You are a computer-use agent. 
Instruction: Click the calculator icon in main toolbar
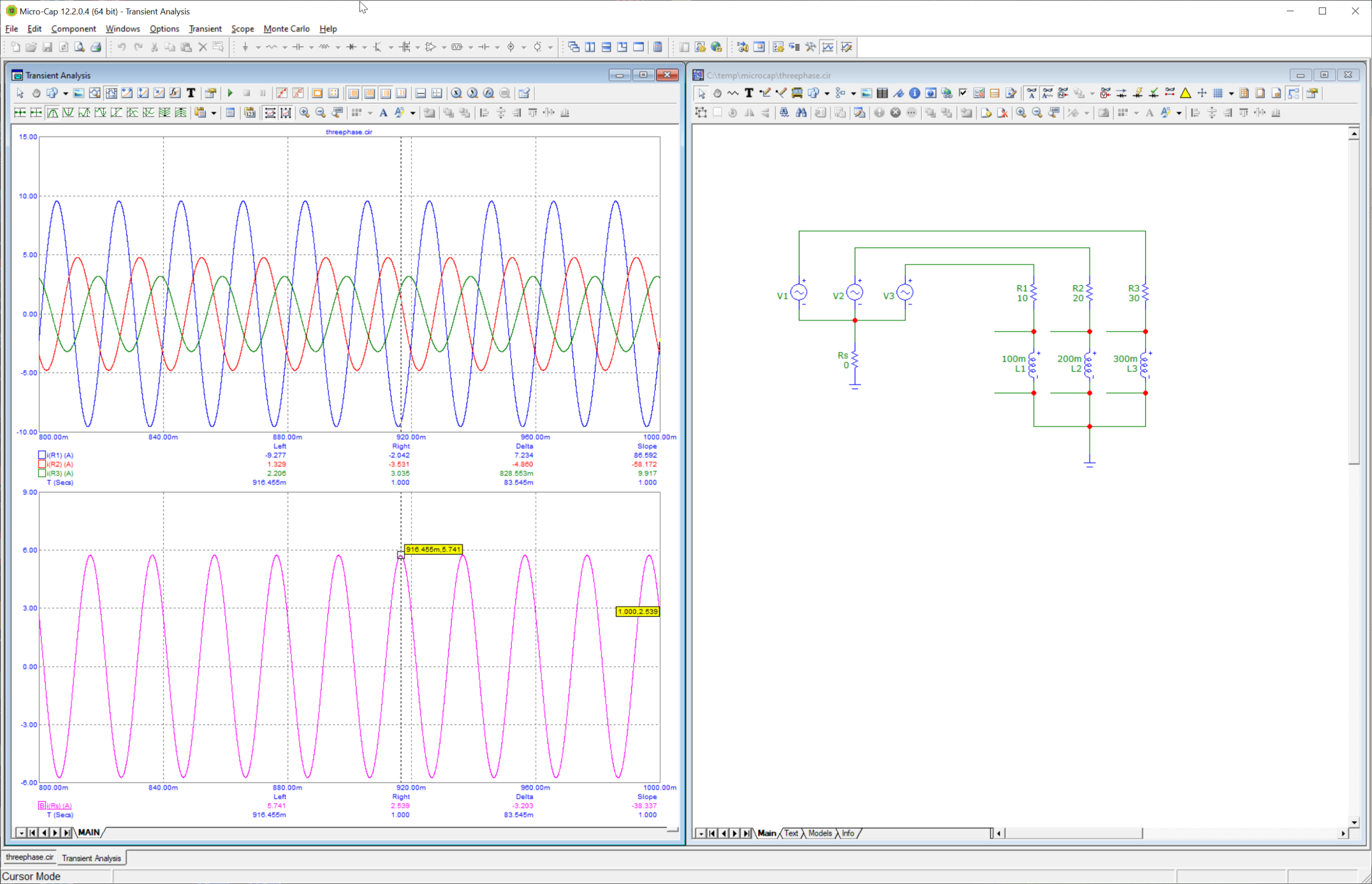point(658,47)
